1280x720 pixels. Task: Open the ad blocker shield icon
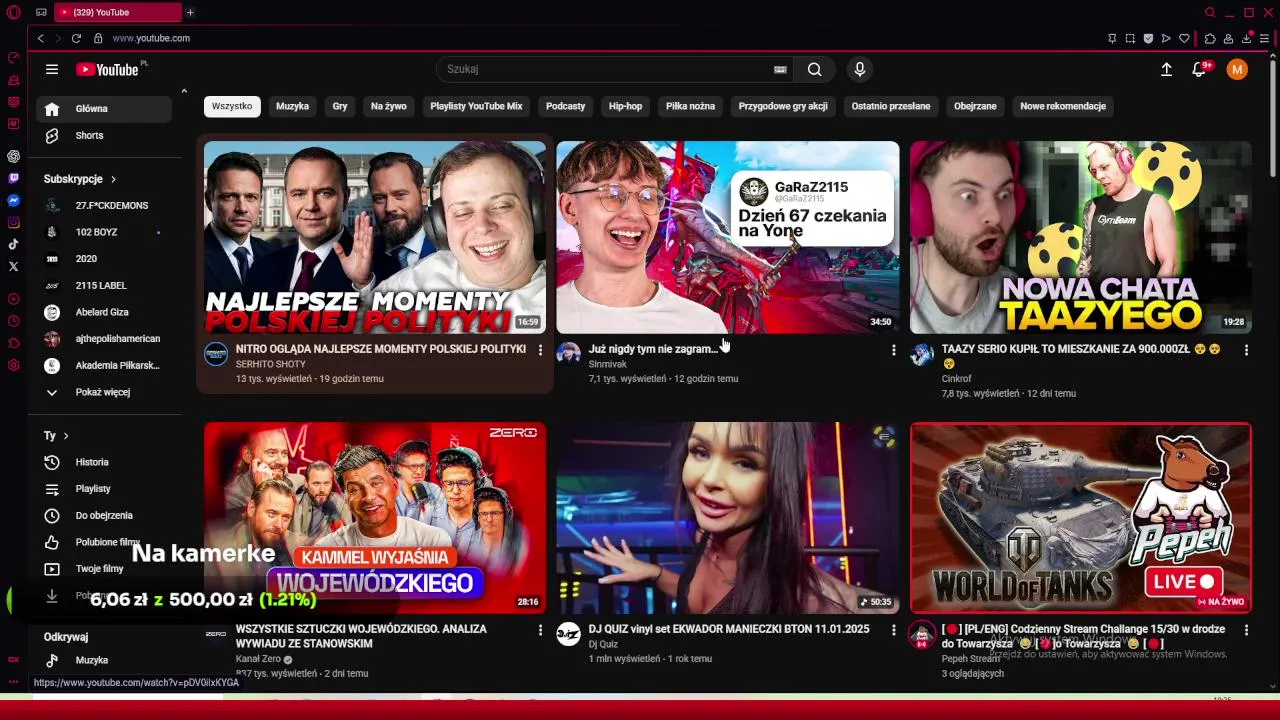tap(1148, 38)
